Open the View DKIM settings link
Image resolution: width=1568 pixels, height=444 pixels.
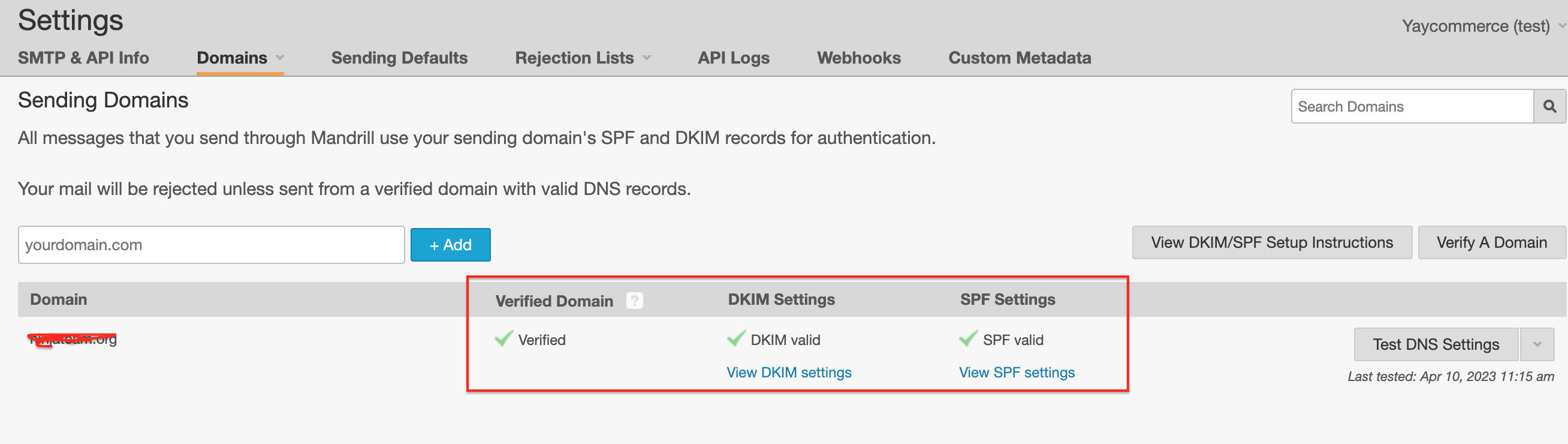click(789, 372)
